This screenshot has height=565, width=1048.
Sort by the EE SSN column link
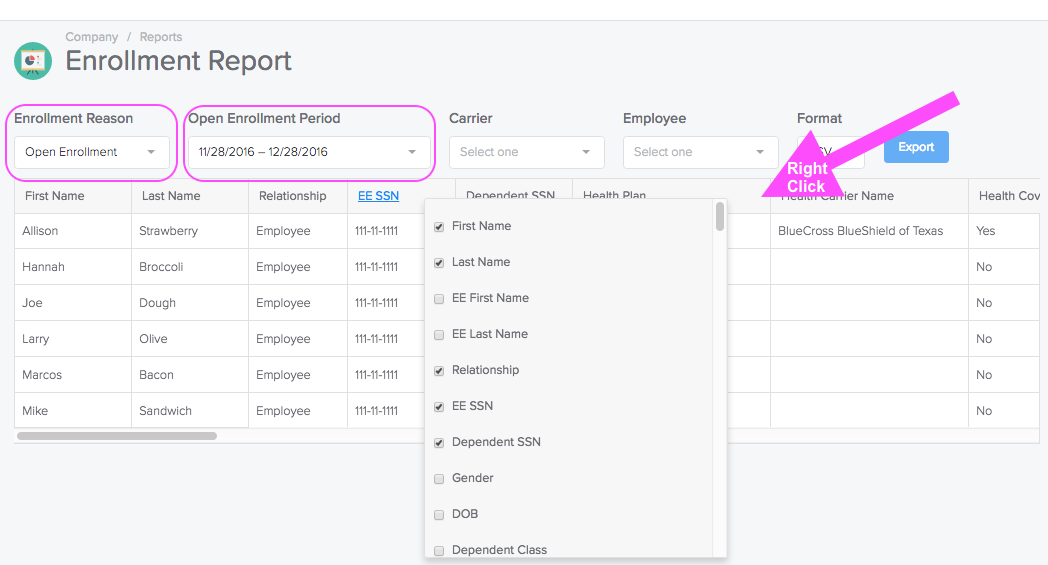pyautogui.click(x=378, y=196)
